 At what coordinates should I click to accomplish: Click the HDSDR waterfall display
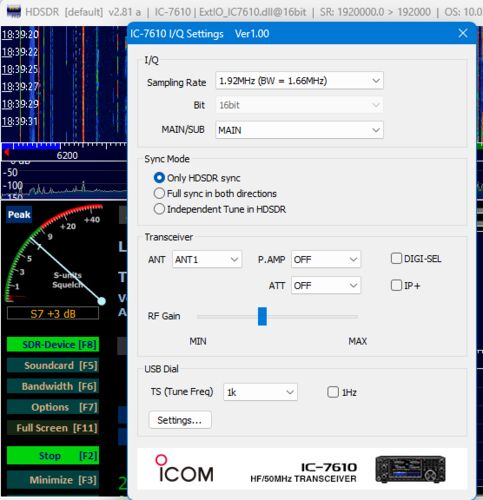click(64, 84)
